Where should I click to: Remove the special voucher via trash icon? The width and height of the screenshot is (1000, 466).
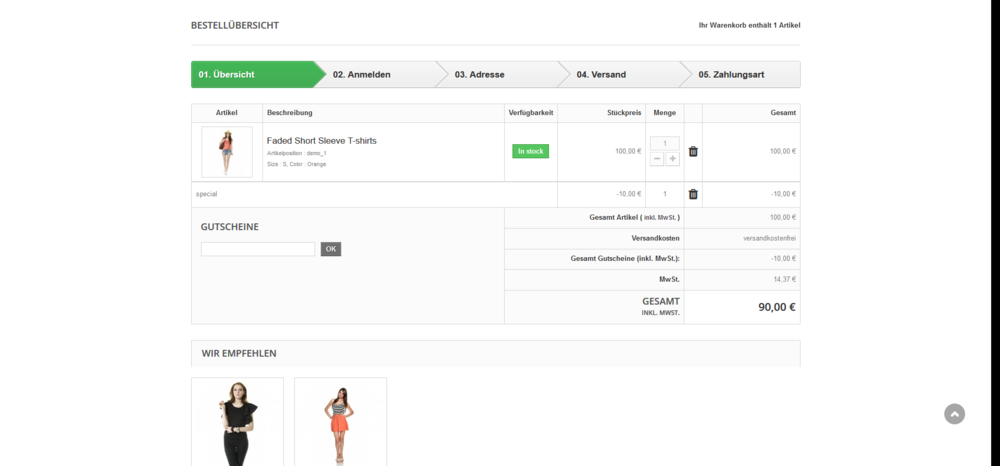[x=693, y=194]
